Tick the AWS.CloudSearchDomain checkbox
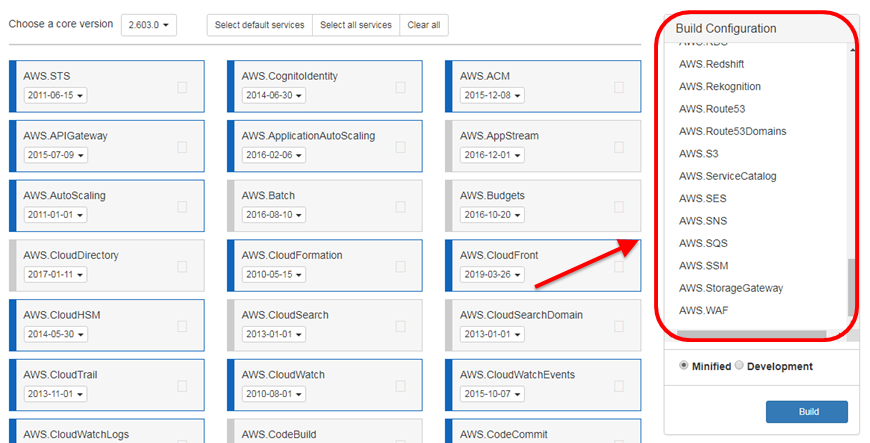This screenshot has width=870, height=443. (619, 326)
